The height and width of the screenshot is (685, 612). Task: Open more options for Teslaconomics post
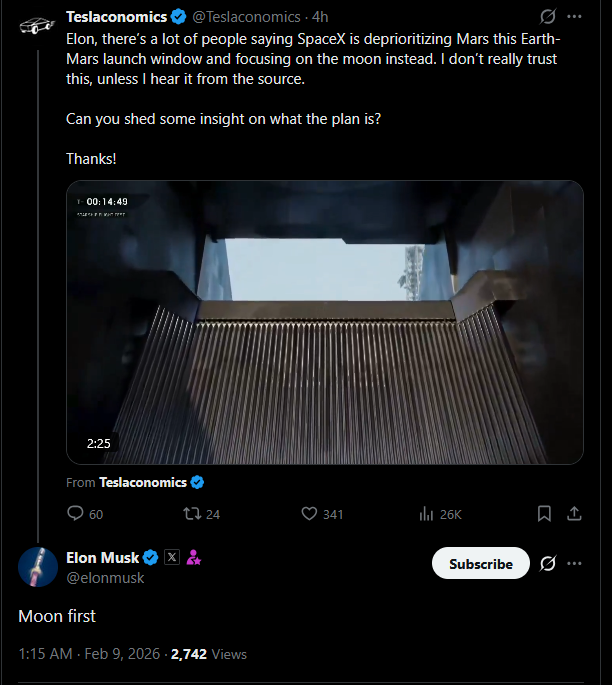[x=575, y=17]
